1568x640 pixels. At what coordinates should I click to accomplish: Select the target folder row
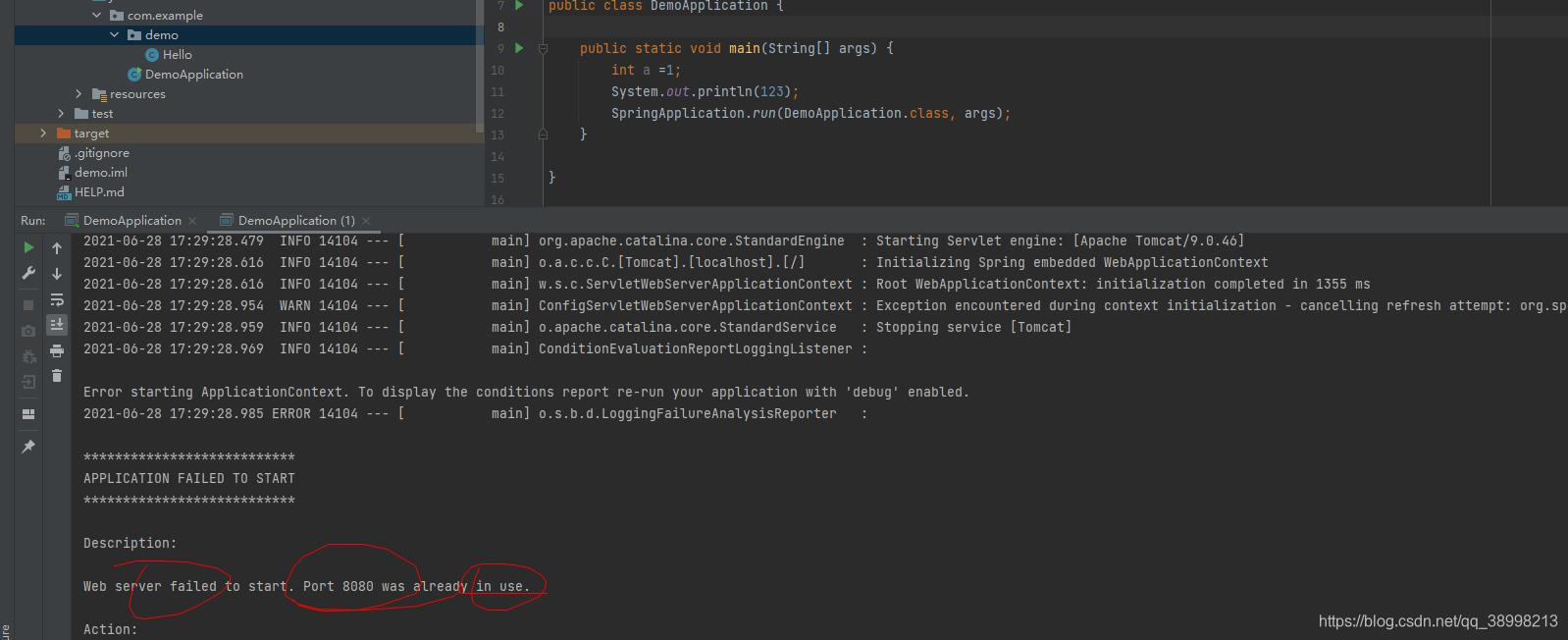[249, 133]
